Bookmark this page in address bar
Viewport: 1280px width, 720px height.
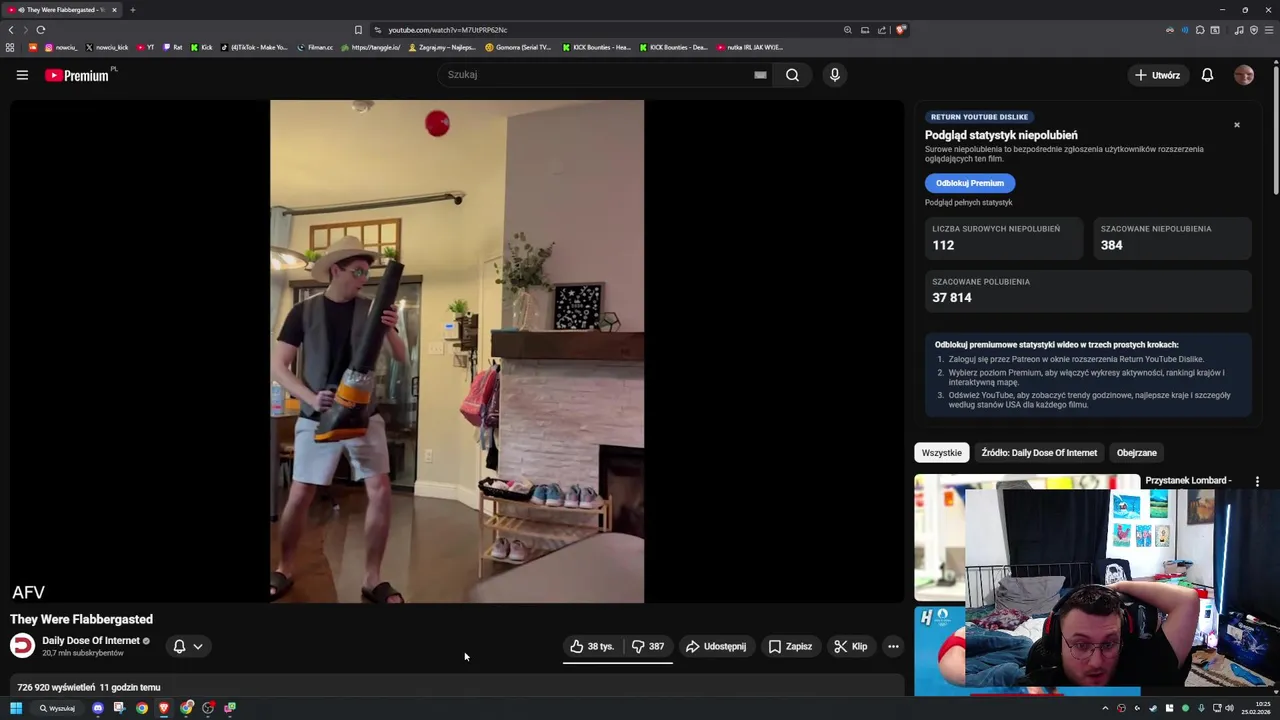click(358, 30)
